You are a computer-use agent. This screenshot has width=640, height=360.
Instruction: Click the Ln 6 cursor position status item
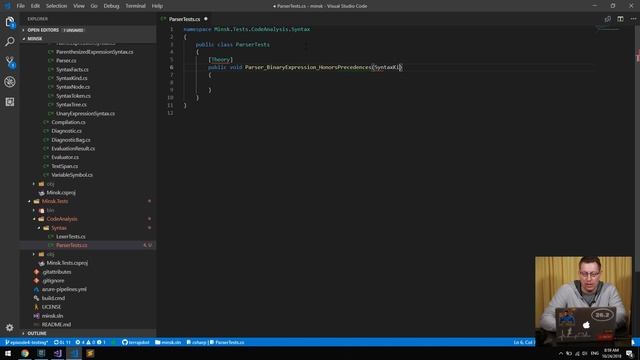pyautogui.click(x=523, y=342)
